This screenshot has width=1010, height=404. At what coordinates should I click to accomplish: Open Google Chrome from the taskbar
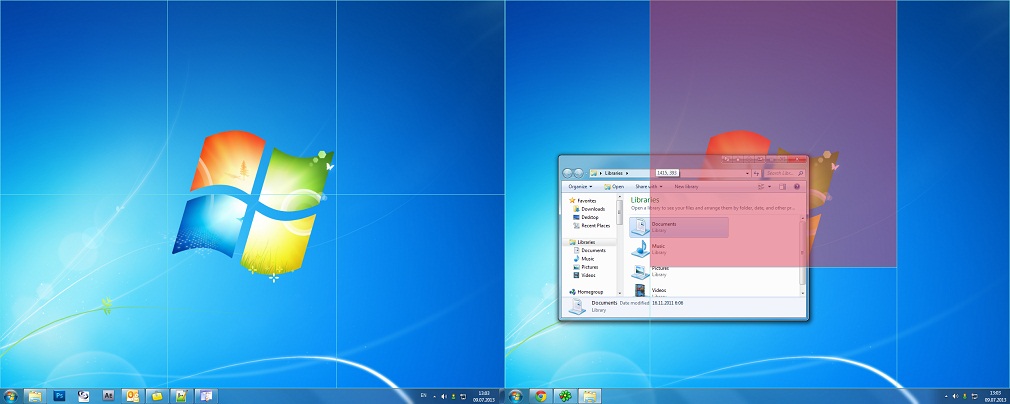click(540, 396)
